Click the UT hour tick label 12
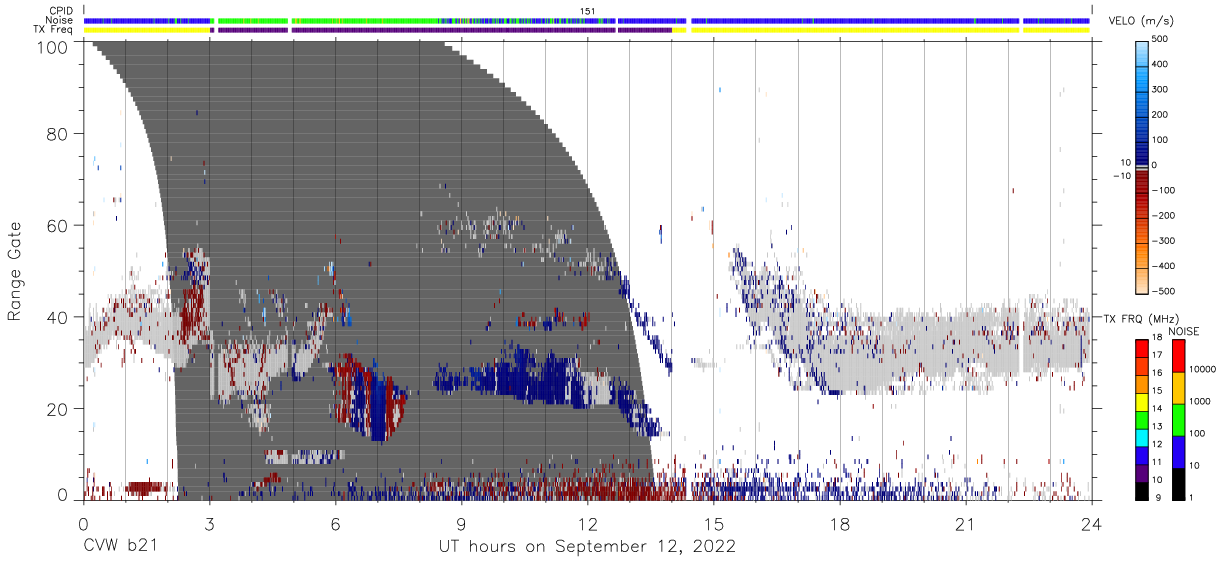 click(587, 523)
